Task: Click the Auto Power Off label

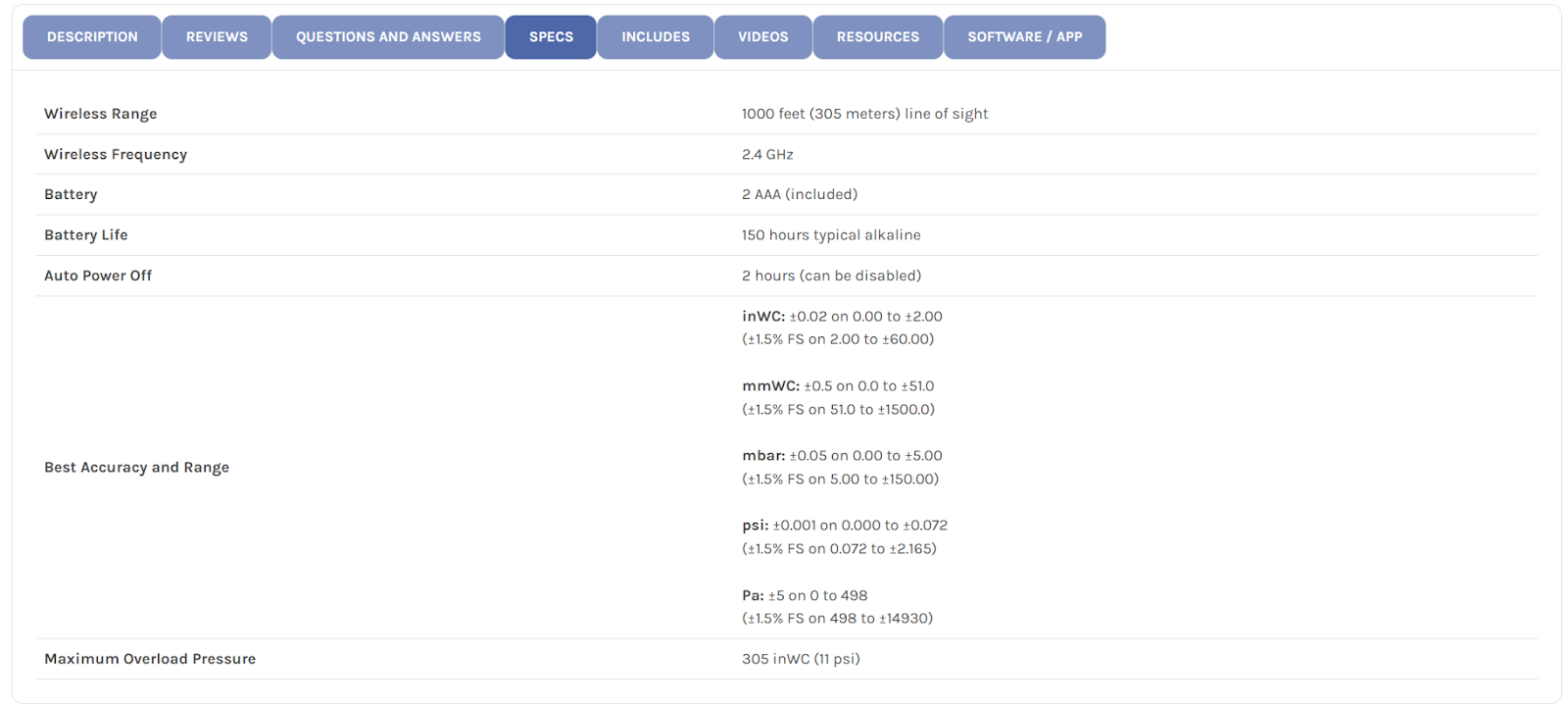Action: pyautogui.click(x=98, y=276)
